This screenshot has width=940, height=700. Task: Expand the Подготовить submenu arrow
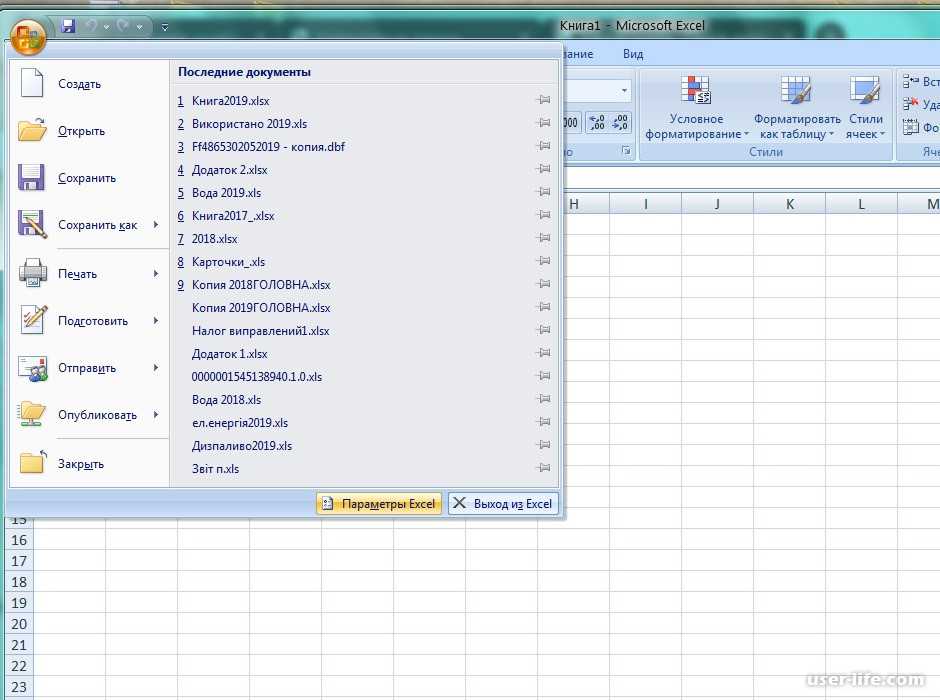pyautogui.click(x=156, y=321)
